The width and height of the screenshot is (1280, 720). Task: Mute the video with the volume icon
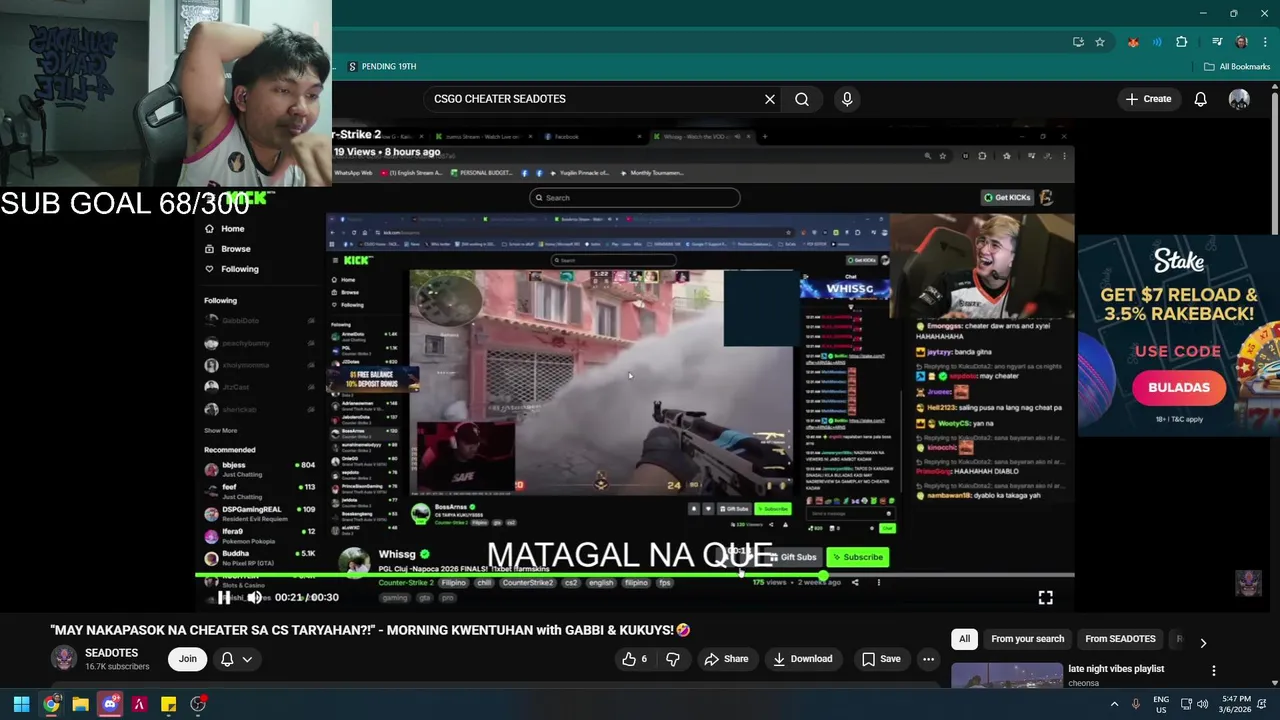(x=255, y=597)
